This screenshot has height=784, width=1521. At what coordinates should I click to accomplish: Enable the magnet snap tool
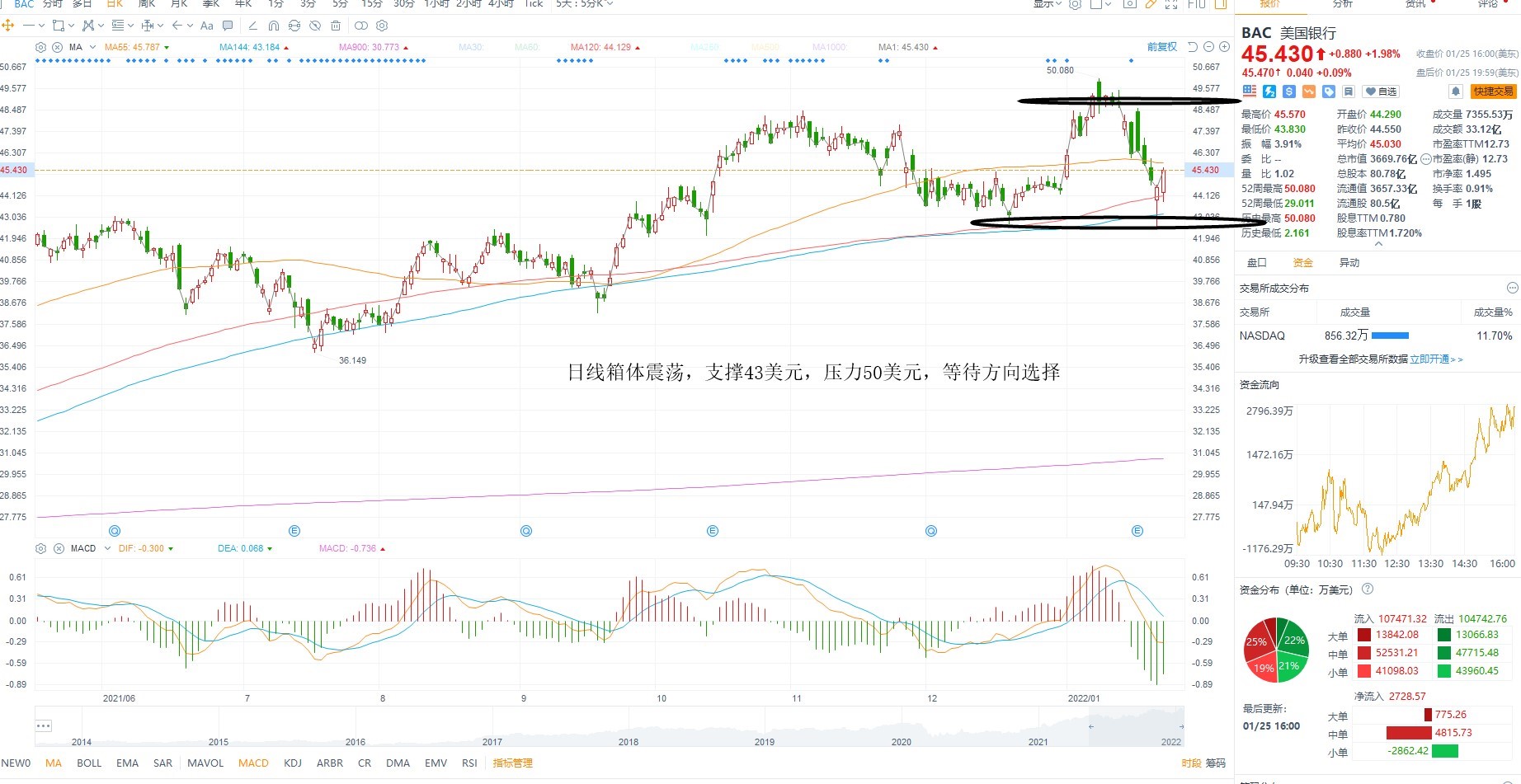click(274, 26)
